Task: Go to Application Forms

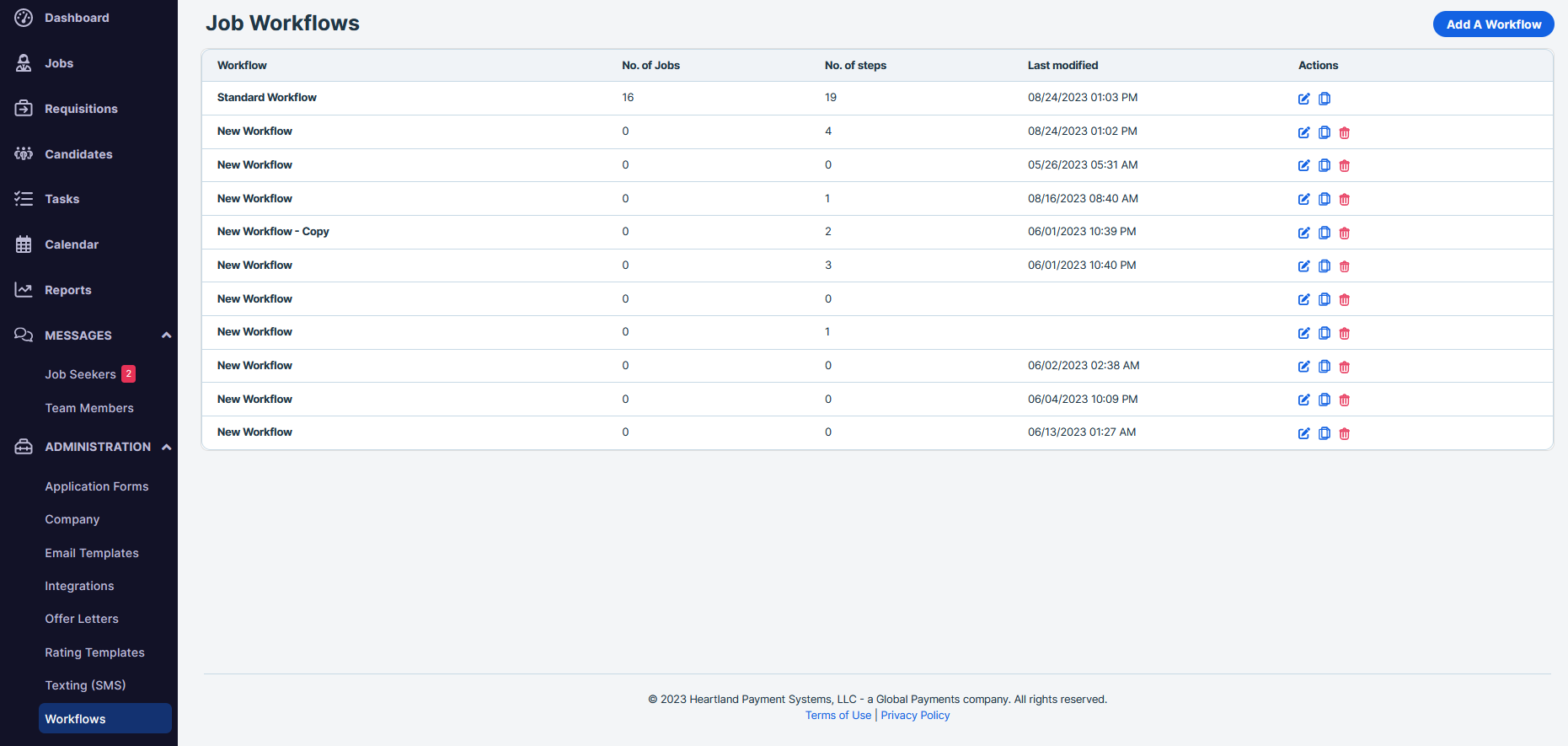Action: tap(97, 486)
